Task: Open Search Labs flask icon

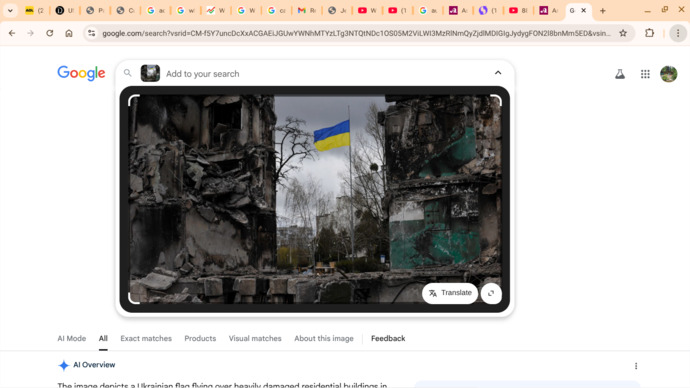Action: [620, 74]
